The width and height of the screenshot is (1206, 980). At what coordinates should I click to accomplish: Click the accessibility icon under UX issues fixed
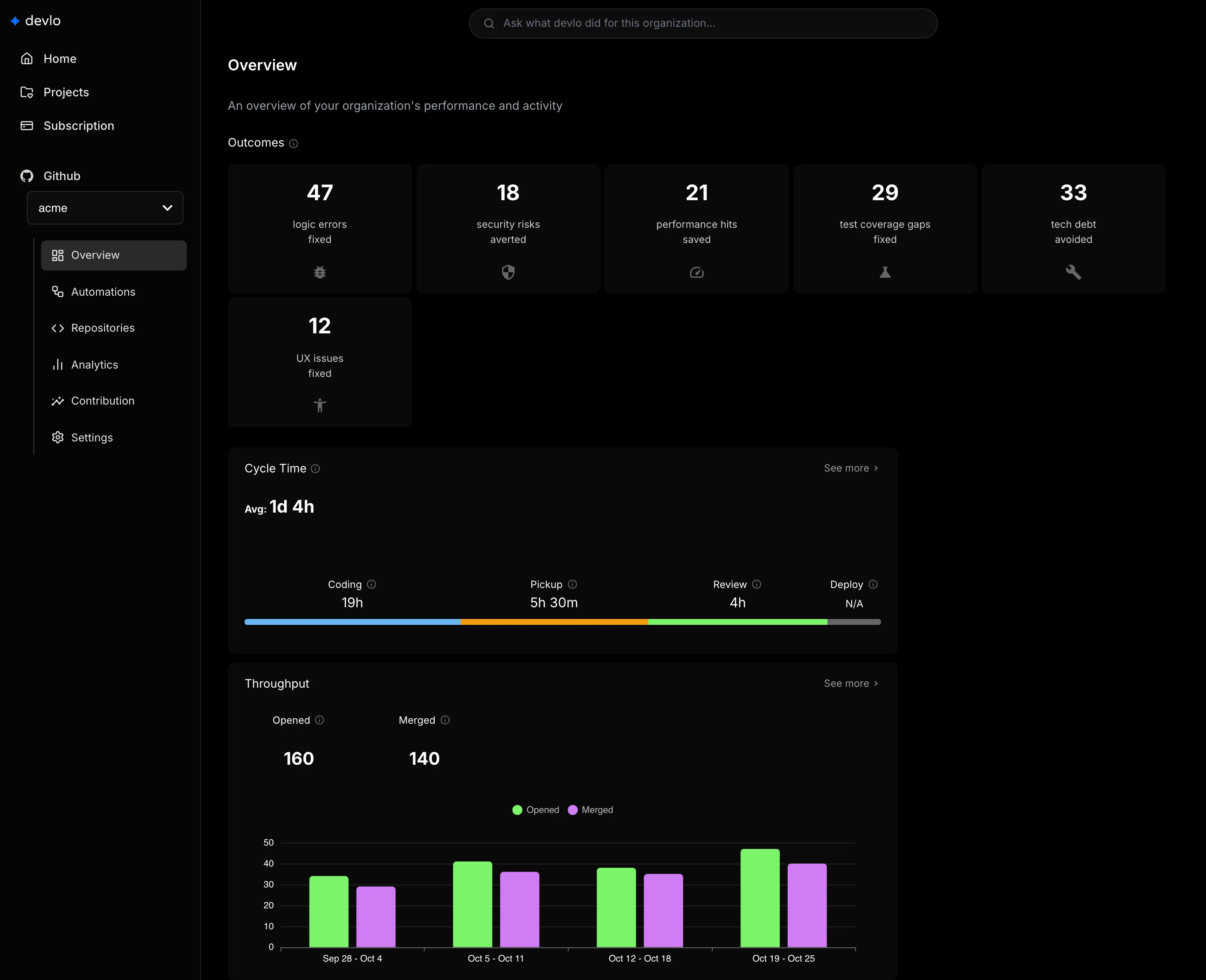pos(320,405)
